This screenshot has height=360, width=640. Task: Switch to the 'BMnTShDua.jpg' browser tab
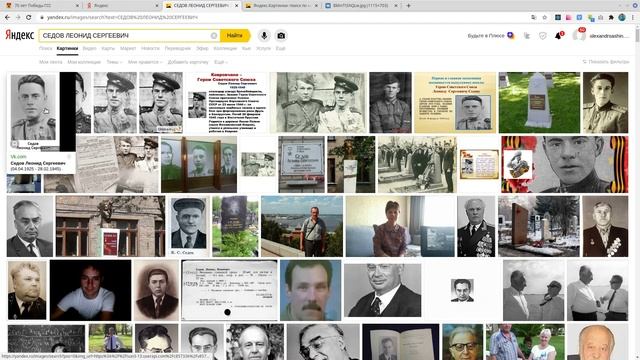(361, 6)
